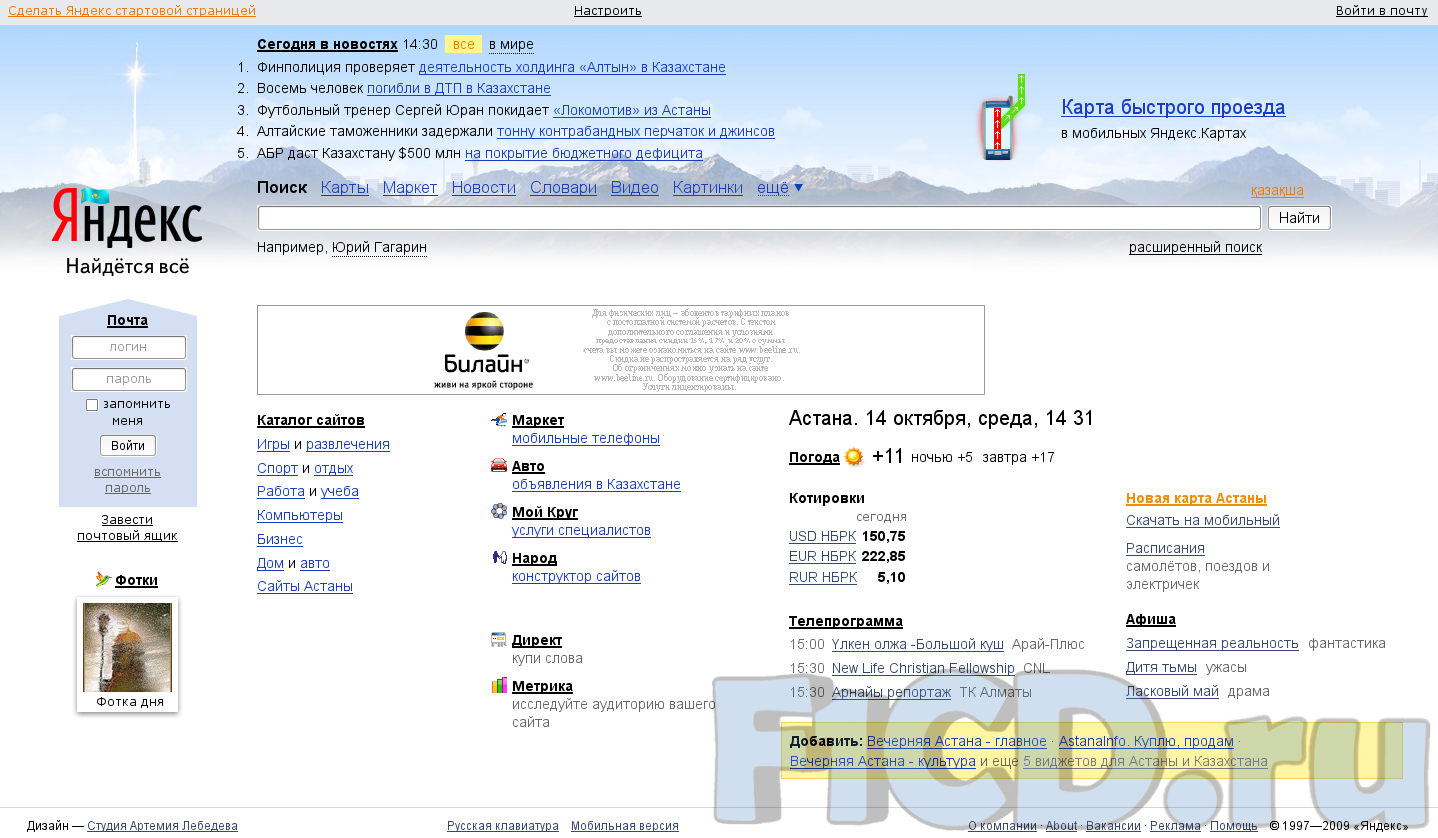
Task: Click the example query Юрий Гагарин
Action: point(379,248)
